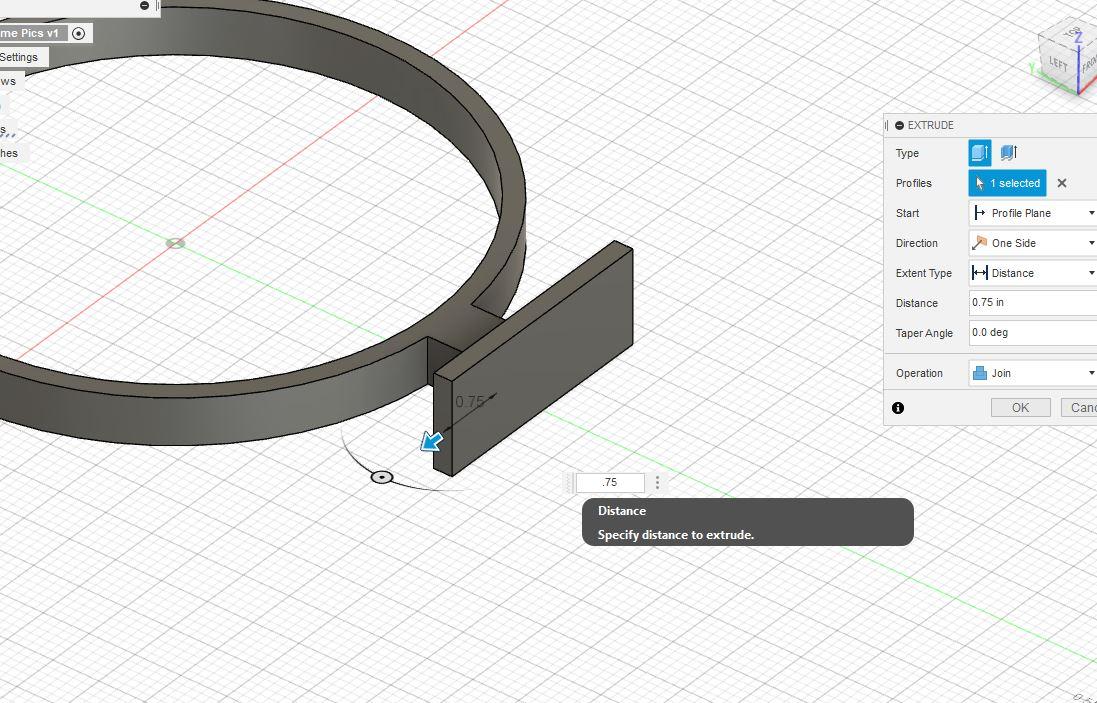
Task: Select the solid Extrude type icon
Action: (x=979, y=153)
